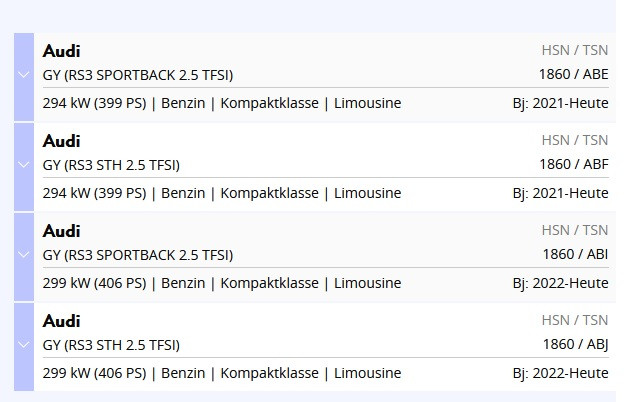Expand the chevron for the 1860 / ABI entry
629x402 pixels.
click(24, 255)
